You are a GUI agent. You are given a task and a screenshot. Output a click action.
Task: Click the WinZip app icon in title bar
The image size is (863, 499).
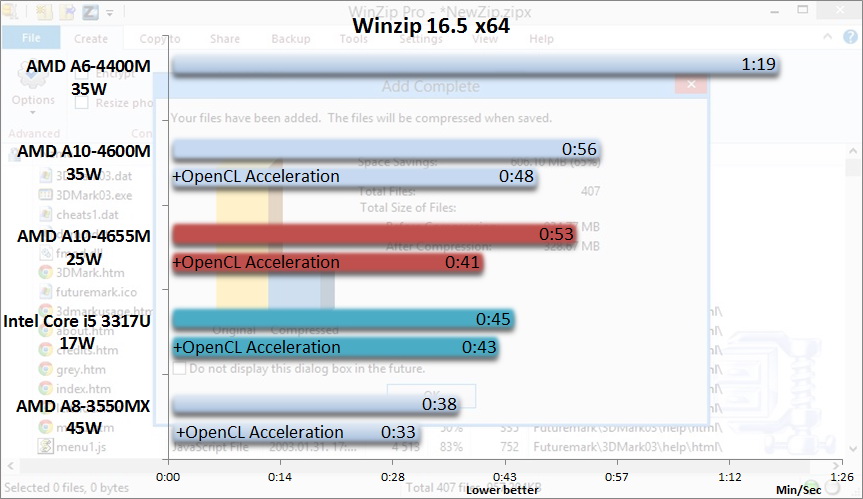pyautogui.click(x=10, y=10)
